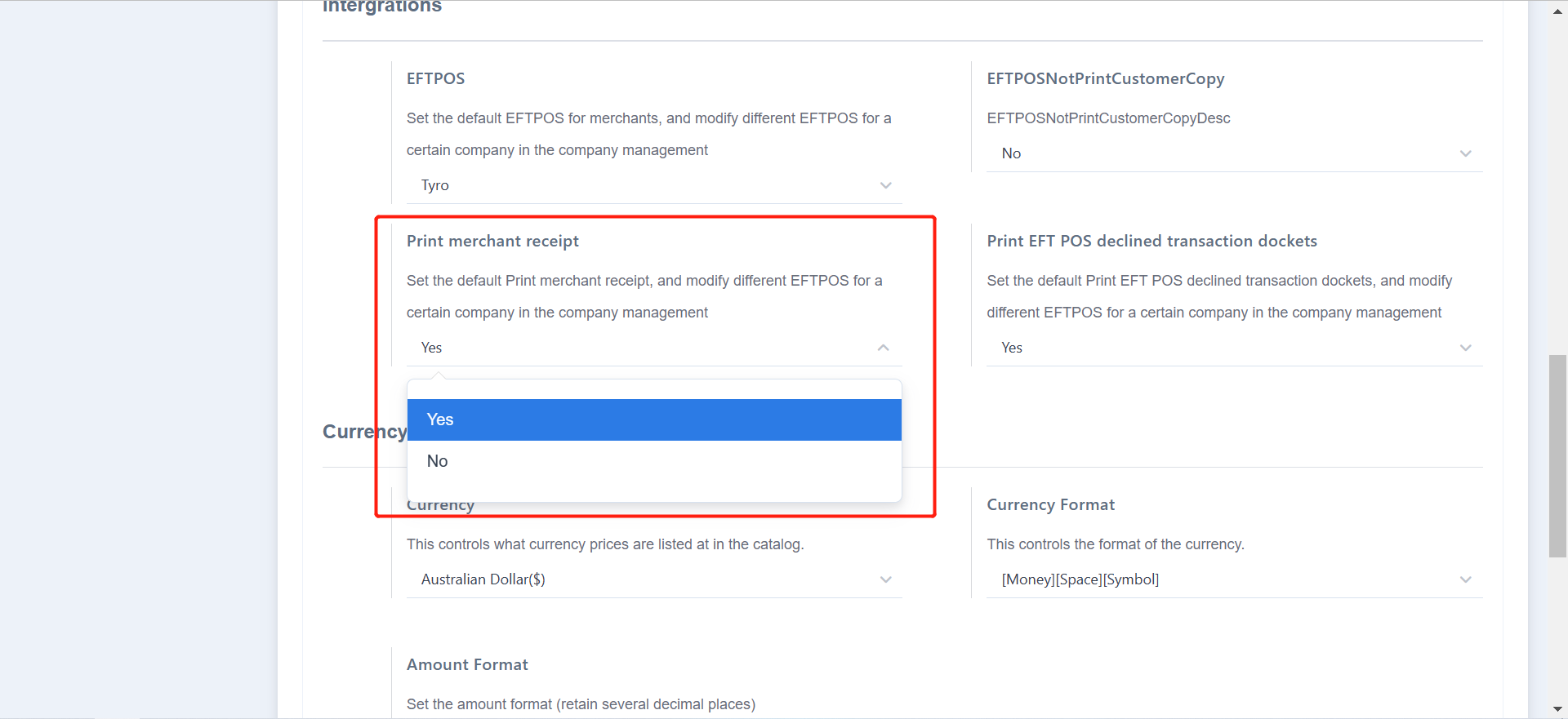Viewport: 1568px width, 719px height.
Task: Click the vertical scrollbar thumb
Action: (1557, 455)
